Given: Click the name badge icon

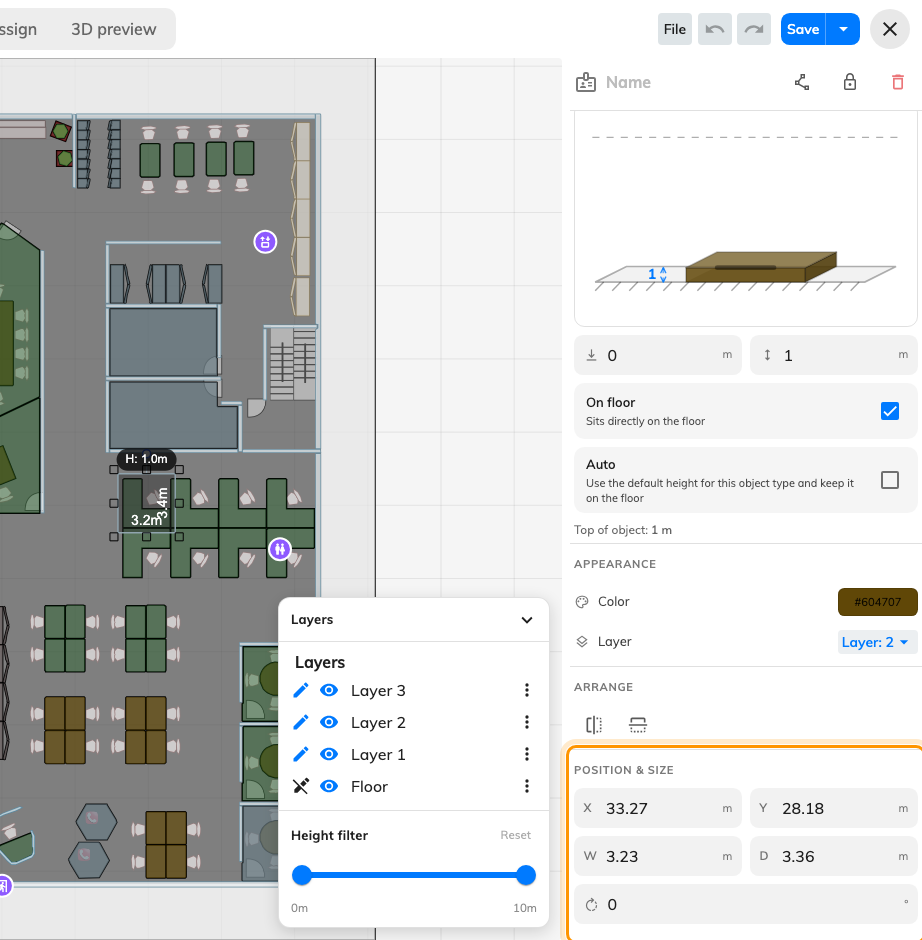Looking at the screenshot, I should point(586,82).
